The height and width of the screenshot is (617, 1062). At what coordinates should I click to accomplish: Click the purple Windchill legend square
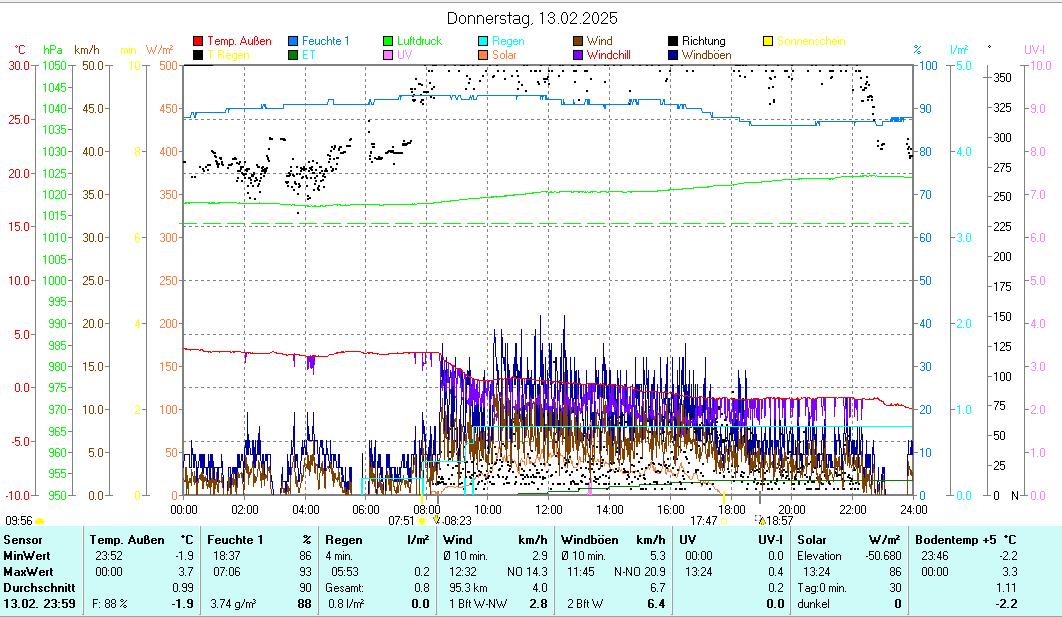pos(578,55)
